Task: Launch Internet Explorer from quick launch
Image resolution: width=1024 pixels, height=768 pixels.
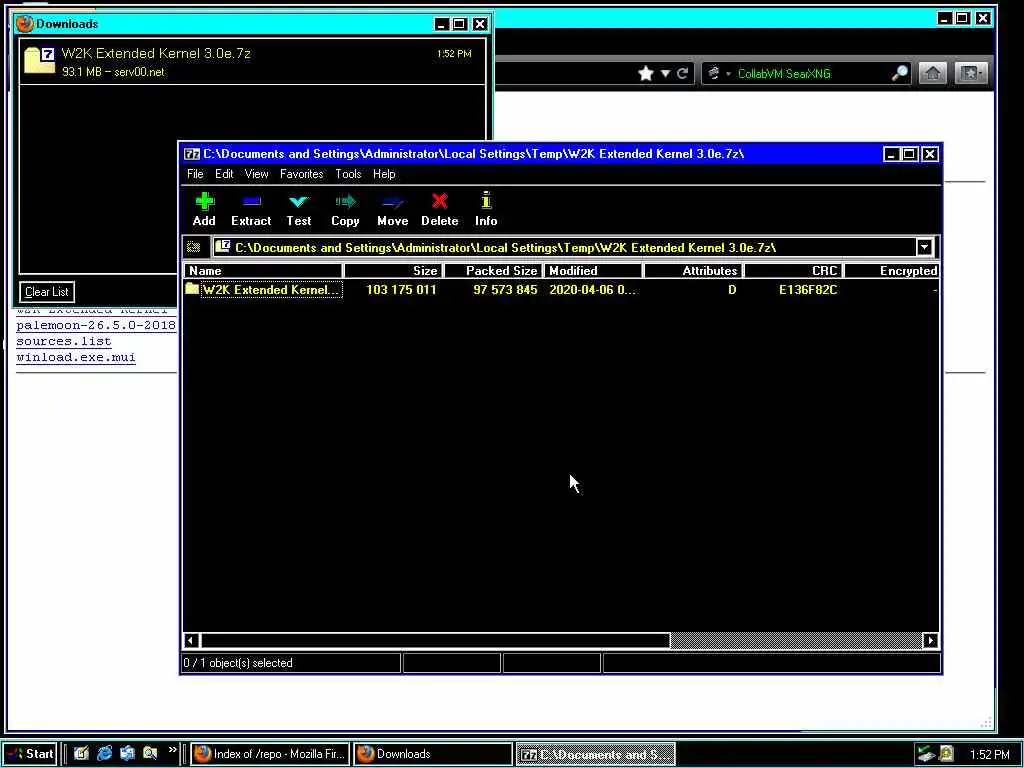Action: tap(104, 754)
